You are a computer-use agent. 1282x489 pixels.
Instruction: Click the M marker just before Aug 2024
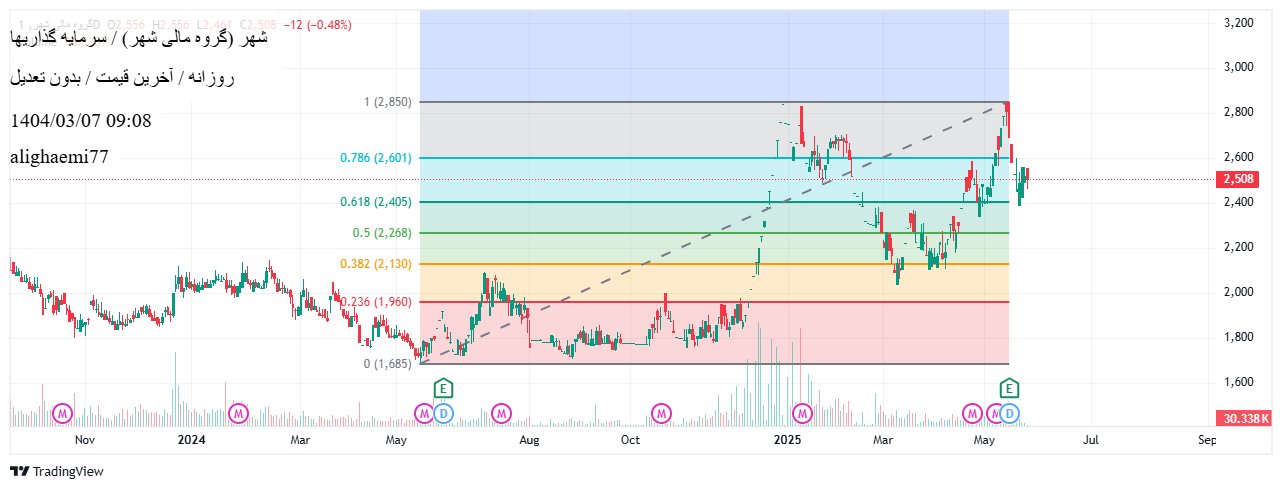click(501, 412)
